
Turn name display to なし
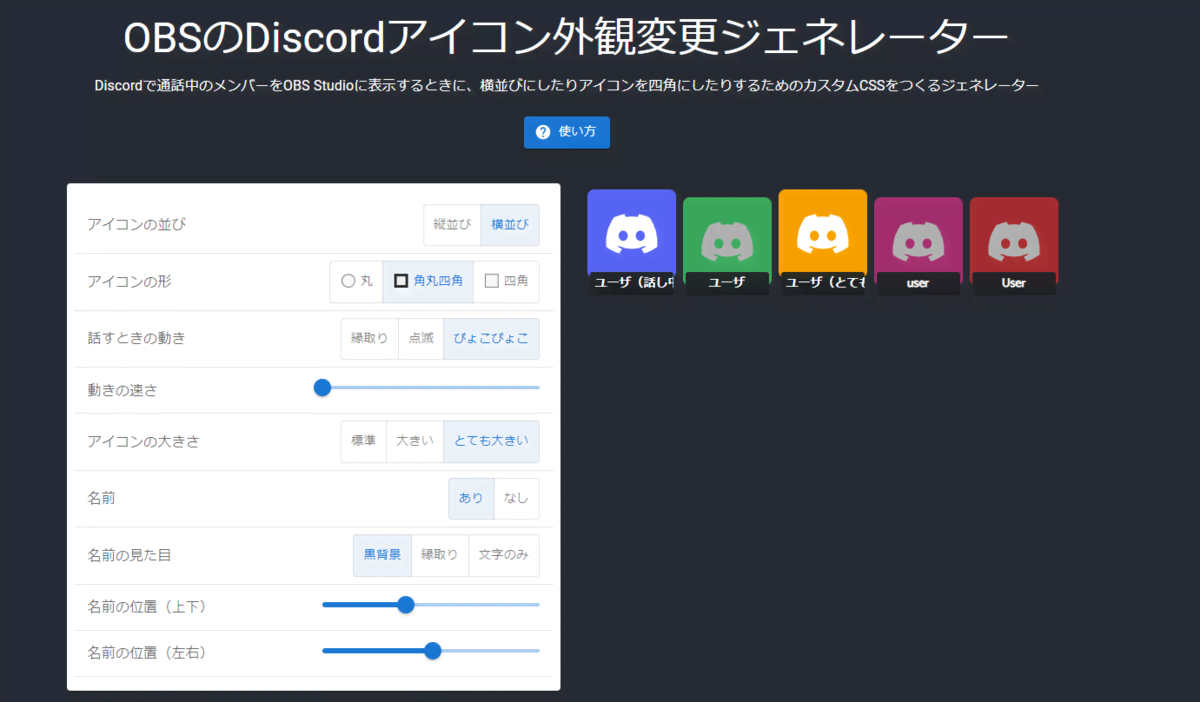pyautogui.click(x=517, y=498)
